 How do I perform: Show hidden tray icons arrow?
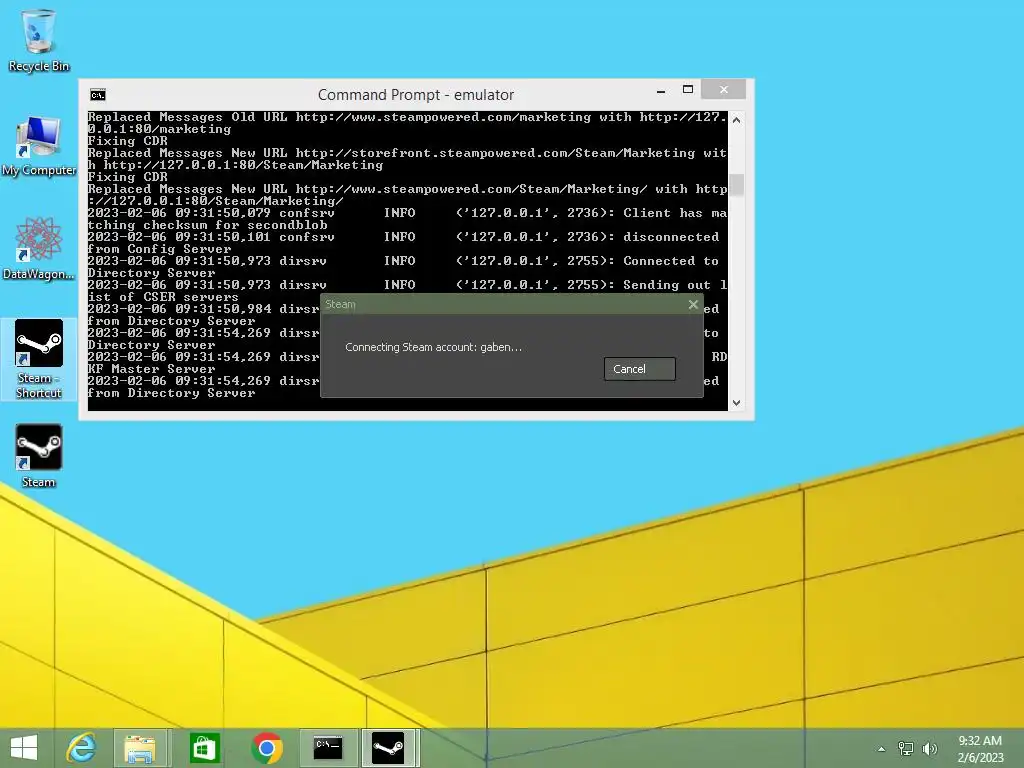(881, 749)
